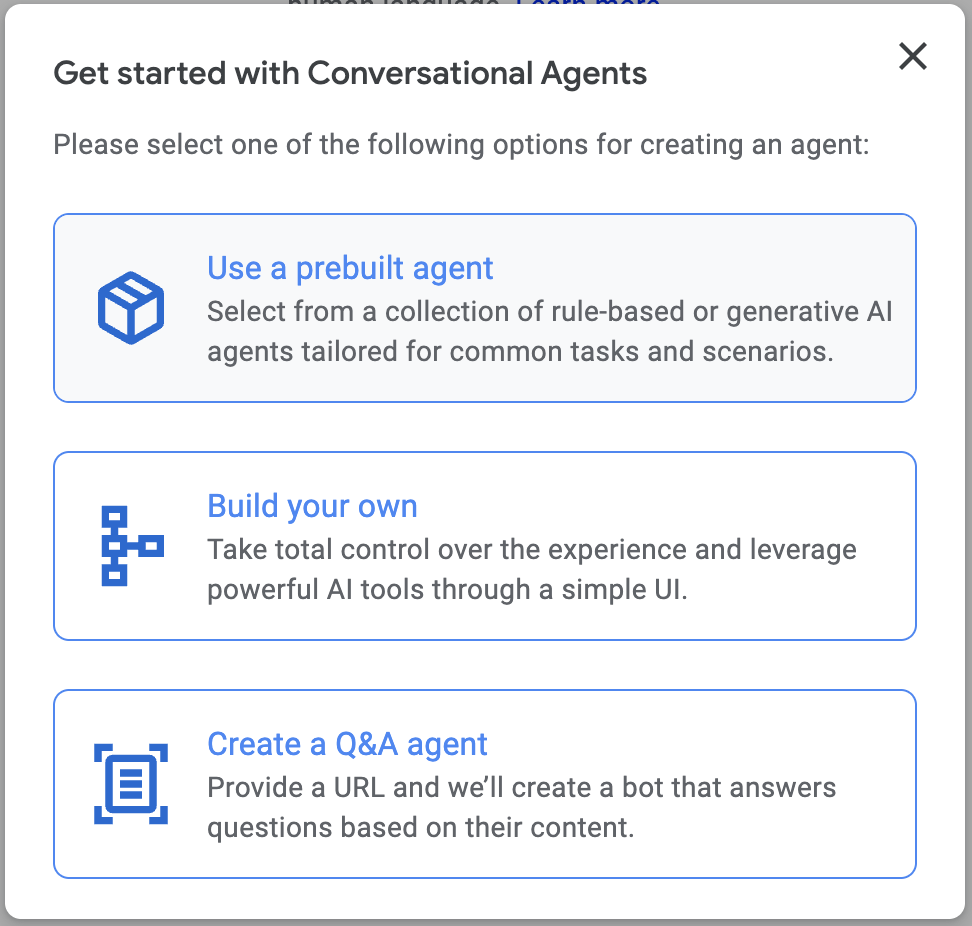Viewport: 972px width, 926px height.
Task: Open the "Create a Q&A agent" title link
Action: point(347,744)
